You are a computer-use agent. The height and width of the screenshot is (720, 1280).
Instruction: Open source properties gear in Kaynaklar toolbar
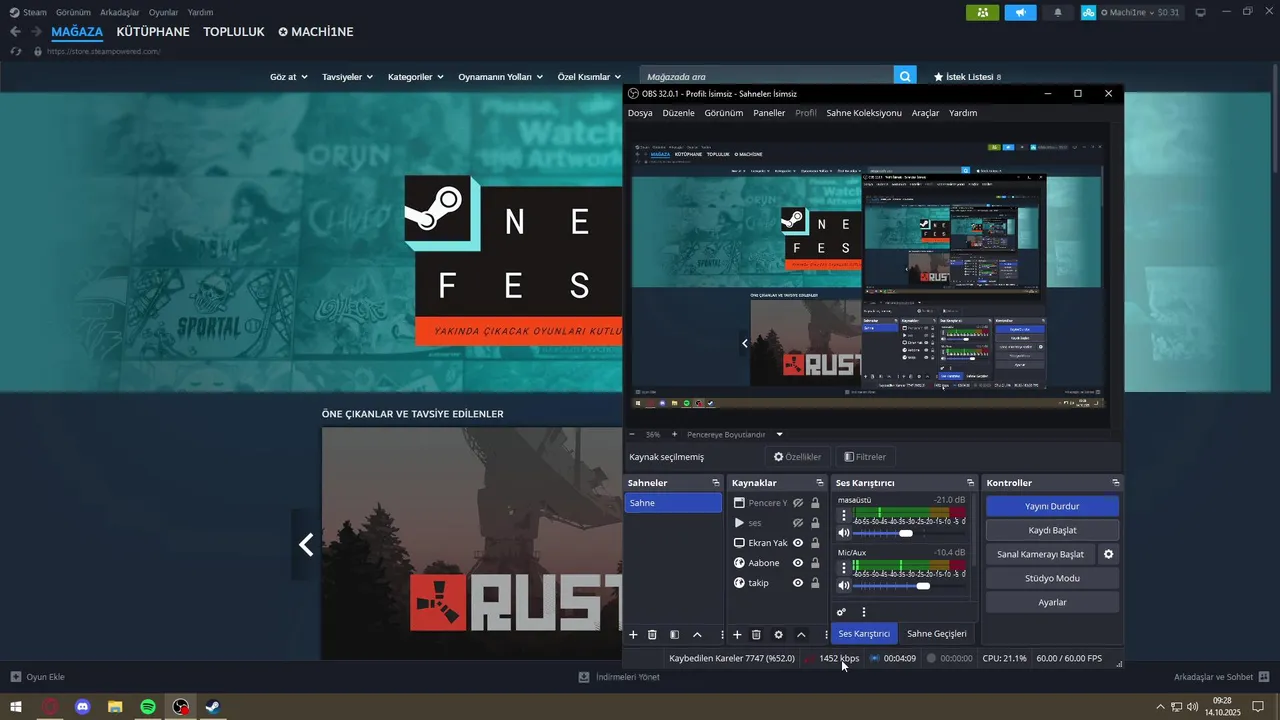point(779,635)
